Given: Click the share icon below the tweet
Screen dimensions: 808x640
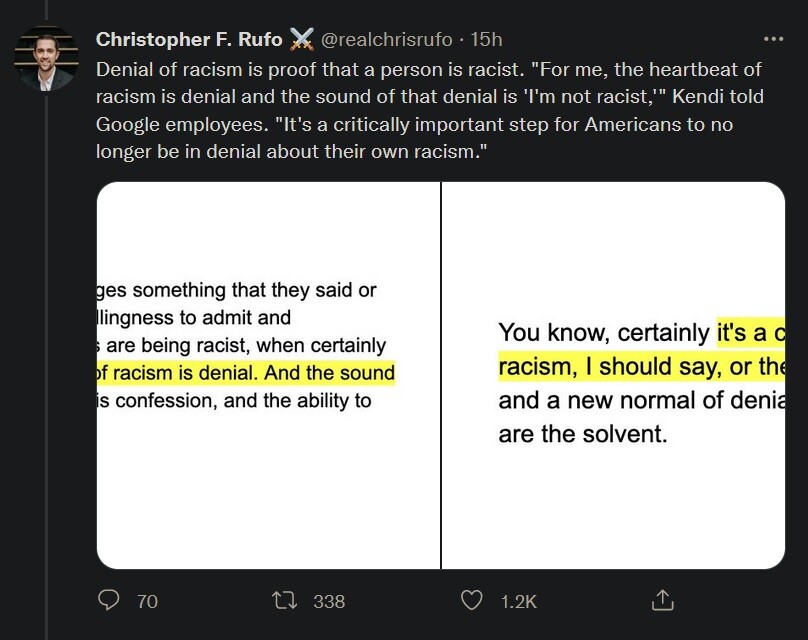Looking at the screenshot, I should (x=663, y=600).
